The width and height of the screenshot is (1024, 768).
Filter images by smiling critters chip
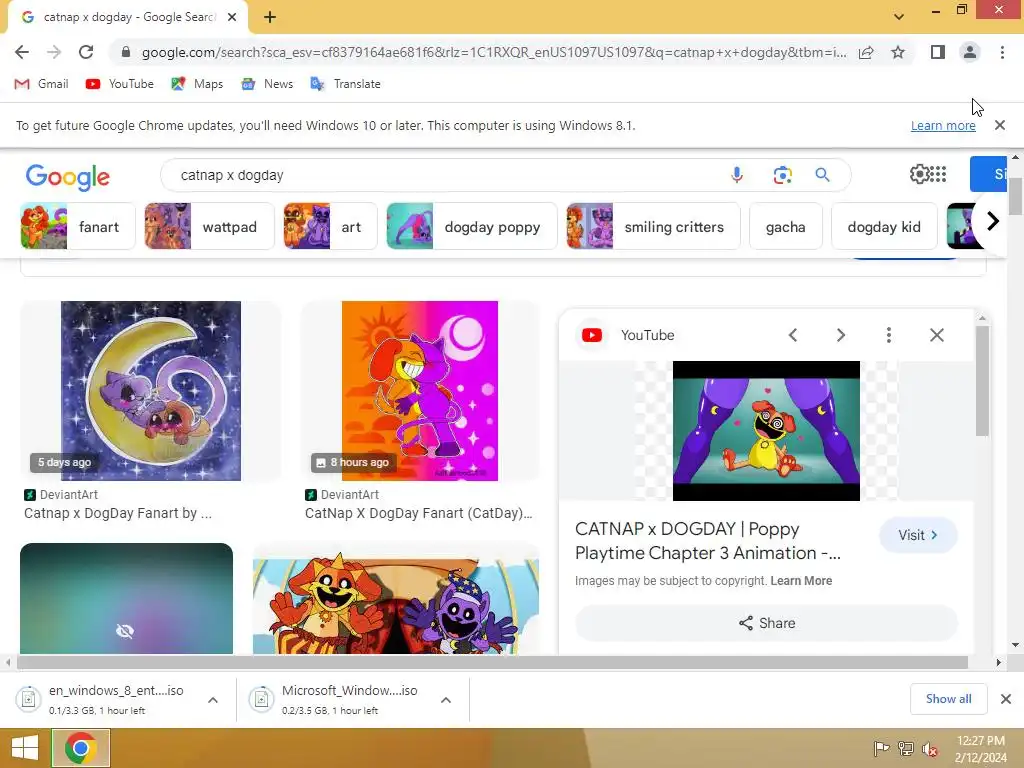(x=653, y=227)
